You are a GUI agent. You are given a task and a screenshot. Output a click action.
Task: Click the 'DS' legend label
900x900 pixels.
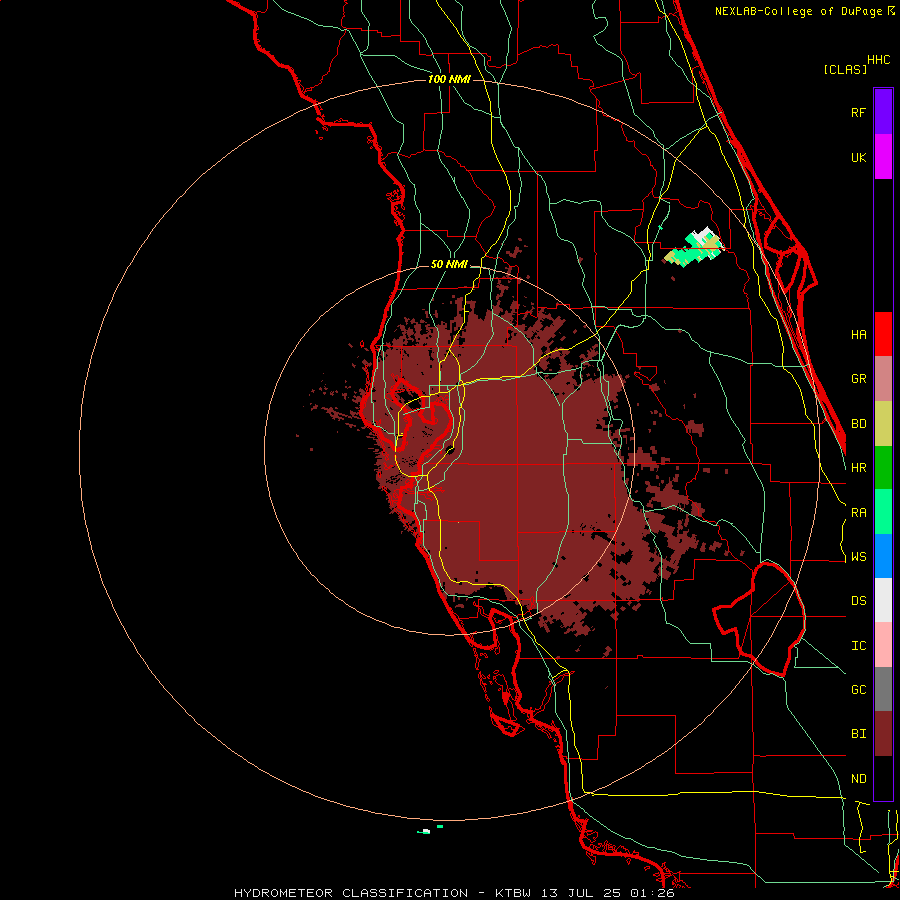click(858, 601)
